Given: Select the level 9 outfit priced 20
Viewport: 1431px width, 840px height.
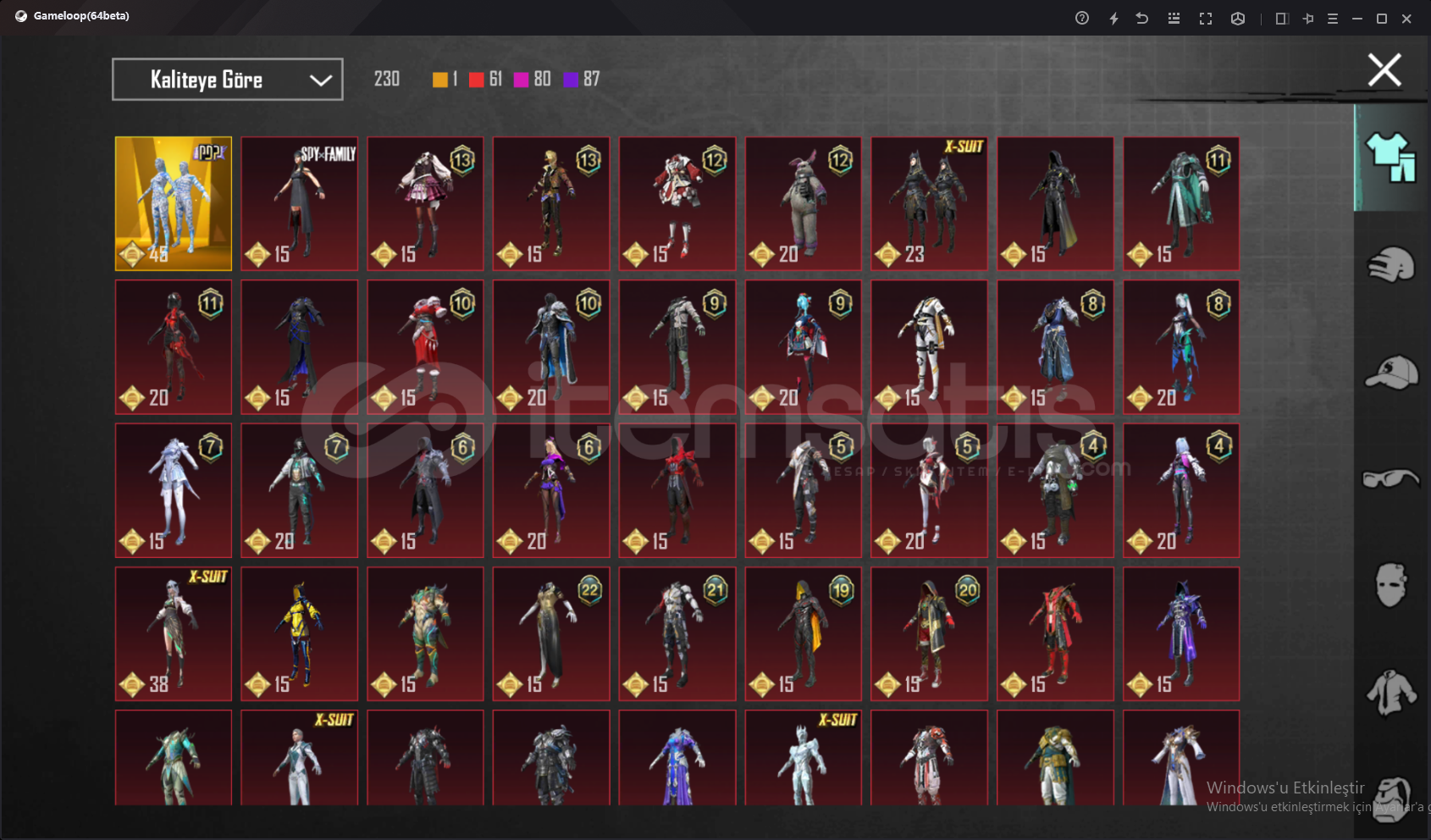Looking at the screenshot, I should pos(804,347).
